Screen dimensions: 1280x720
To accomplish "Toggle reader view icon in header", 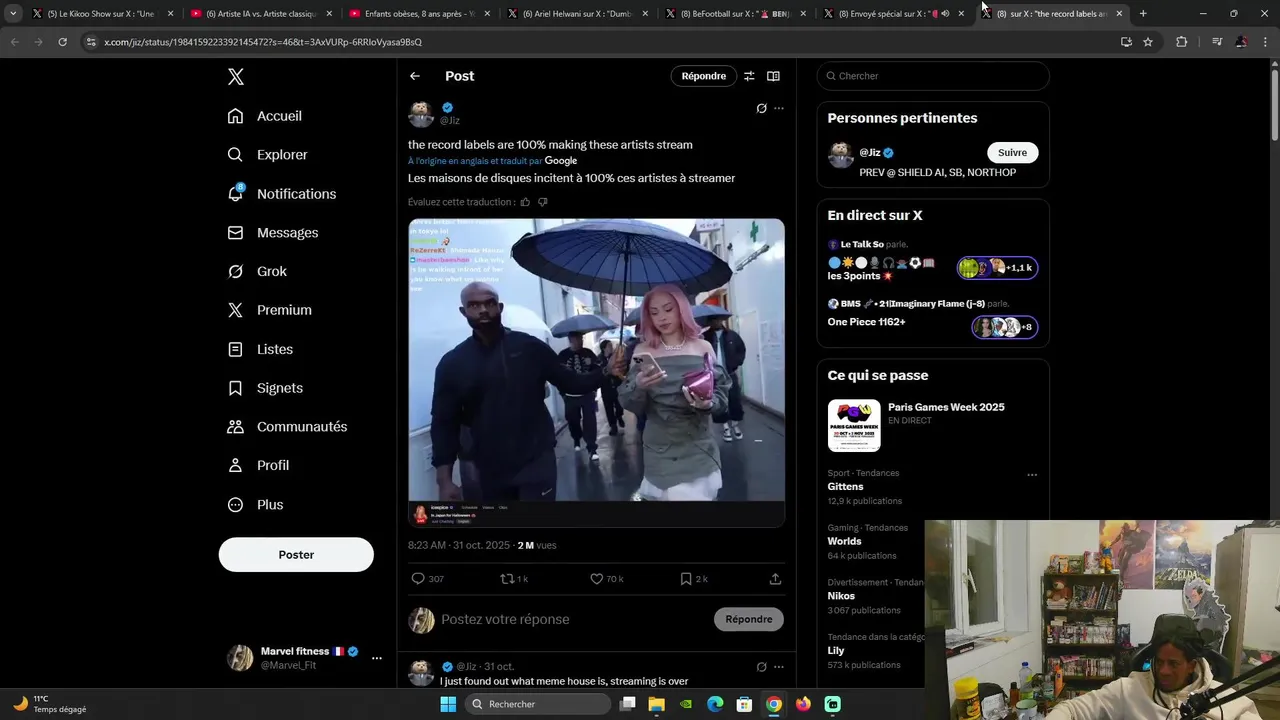I will click(773, 76).
